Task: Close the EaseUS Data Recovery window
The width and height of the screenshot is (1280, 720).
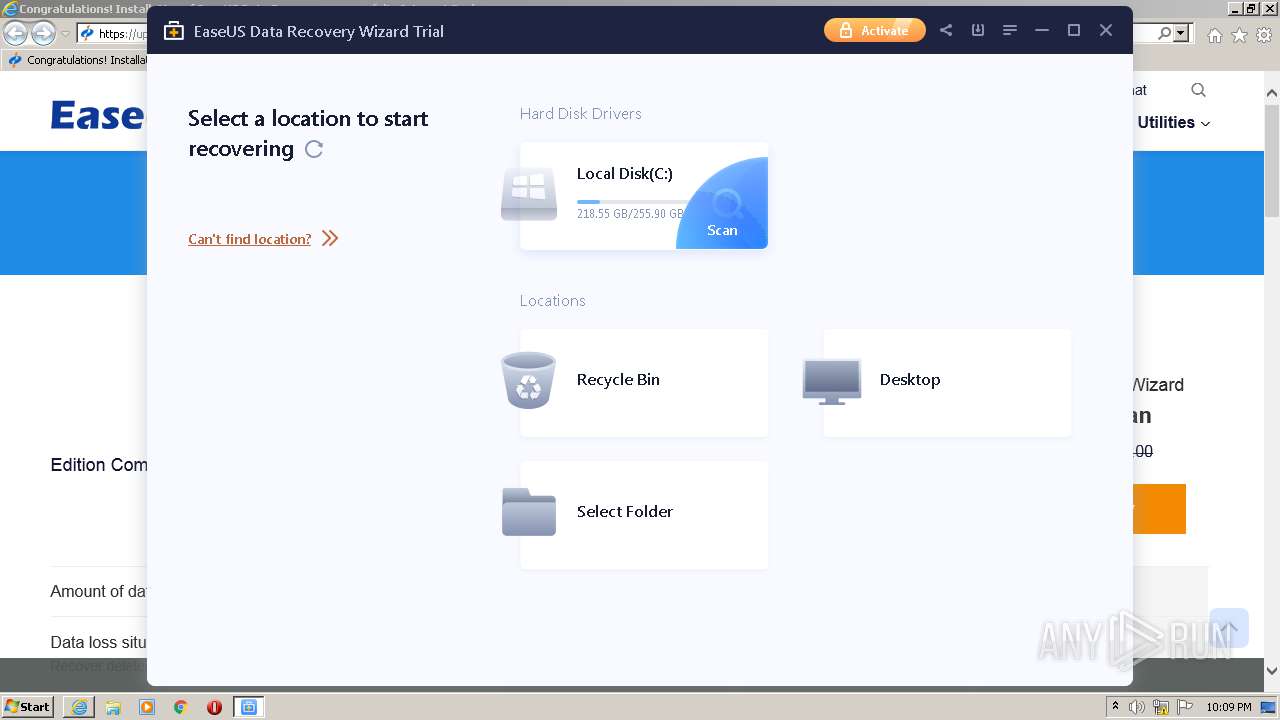Action: (x=1106, y=30)
